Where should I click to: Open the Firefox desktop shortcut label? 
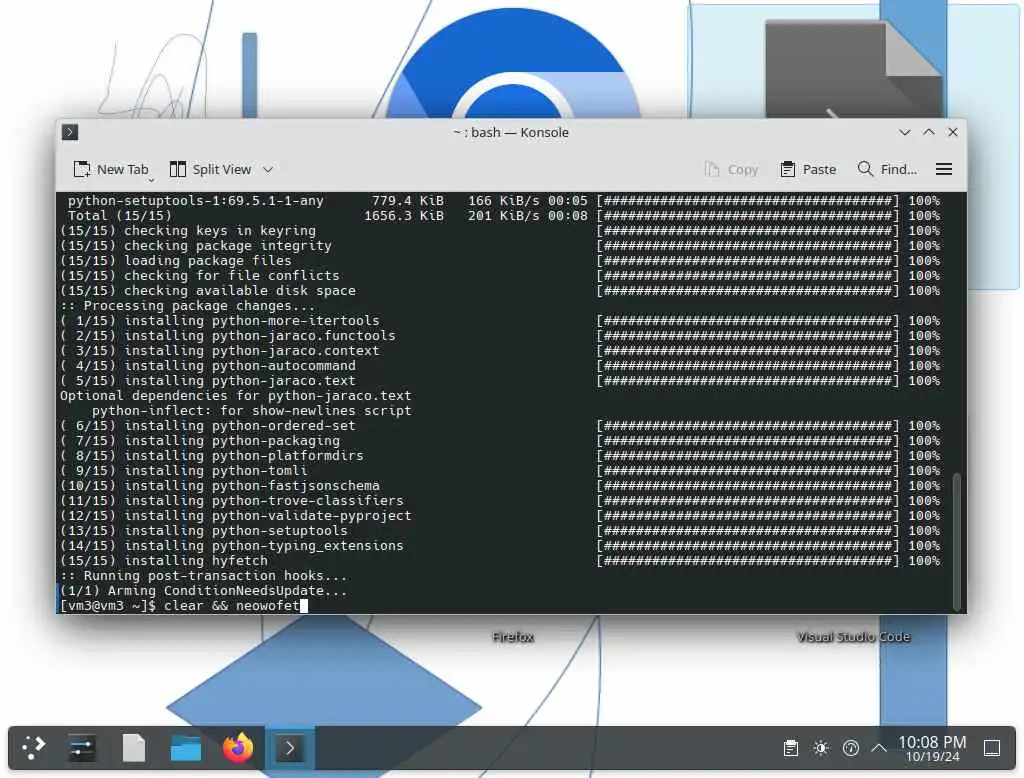(513, 637)
